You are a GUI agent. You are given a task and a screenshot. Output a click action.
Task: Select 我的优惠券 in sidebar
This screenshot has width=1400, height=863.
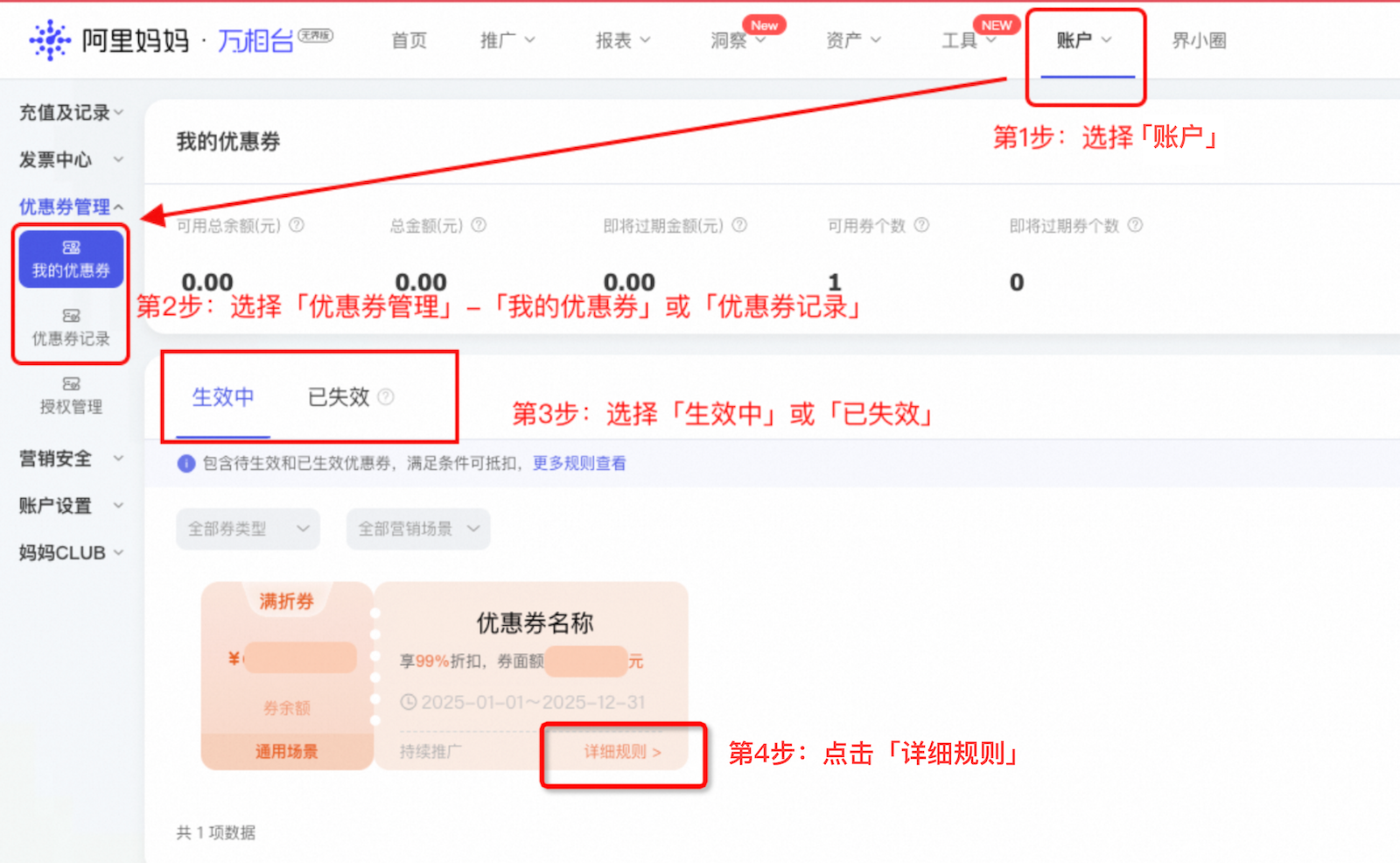(x=71, y=259)
